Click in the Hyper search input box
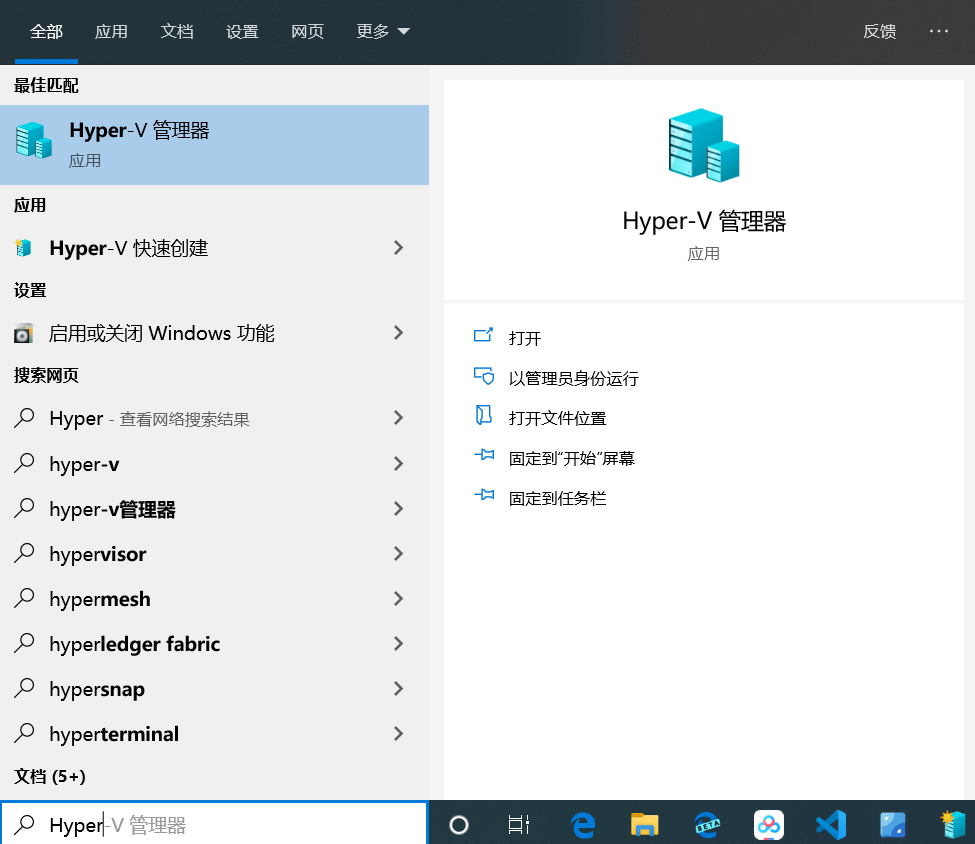 [214, 823]
